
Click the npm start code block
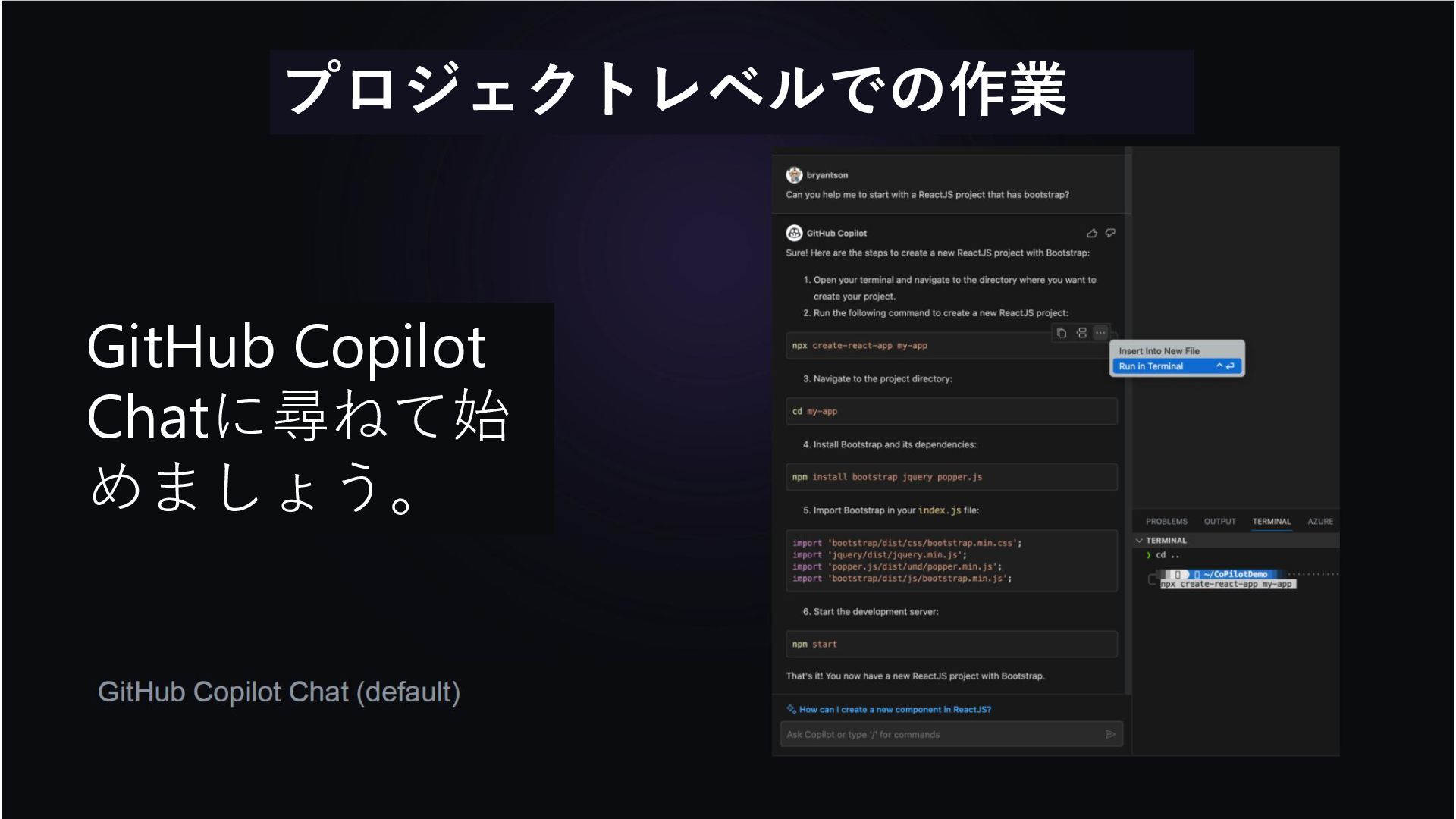951,645
